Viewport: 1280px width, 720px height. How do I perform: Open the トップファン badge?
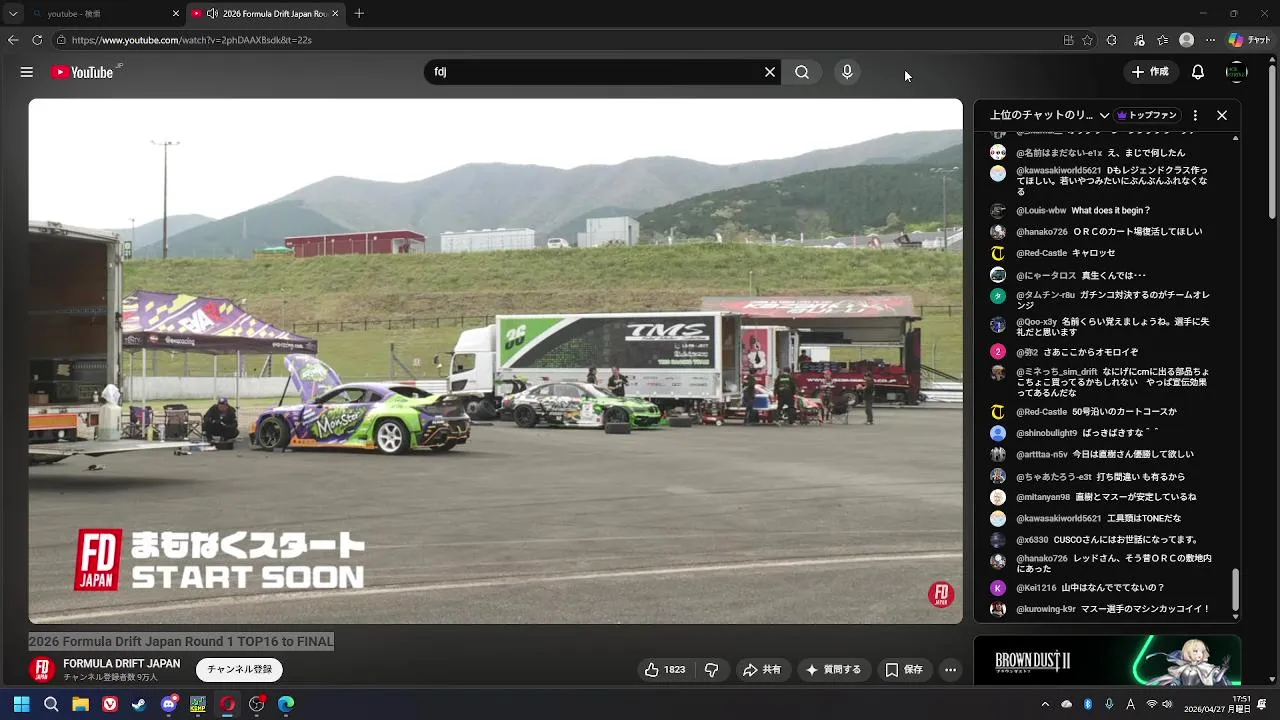(x=1148, y=115)
